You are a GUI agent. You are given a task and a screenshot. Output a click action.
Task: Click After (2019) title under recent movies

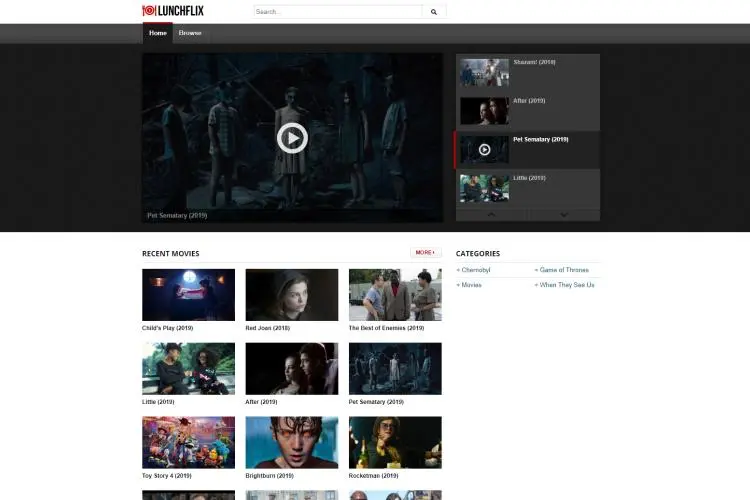(x=261, y=402)
